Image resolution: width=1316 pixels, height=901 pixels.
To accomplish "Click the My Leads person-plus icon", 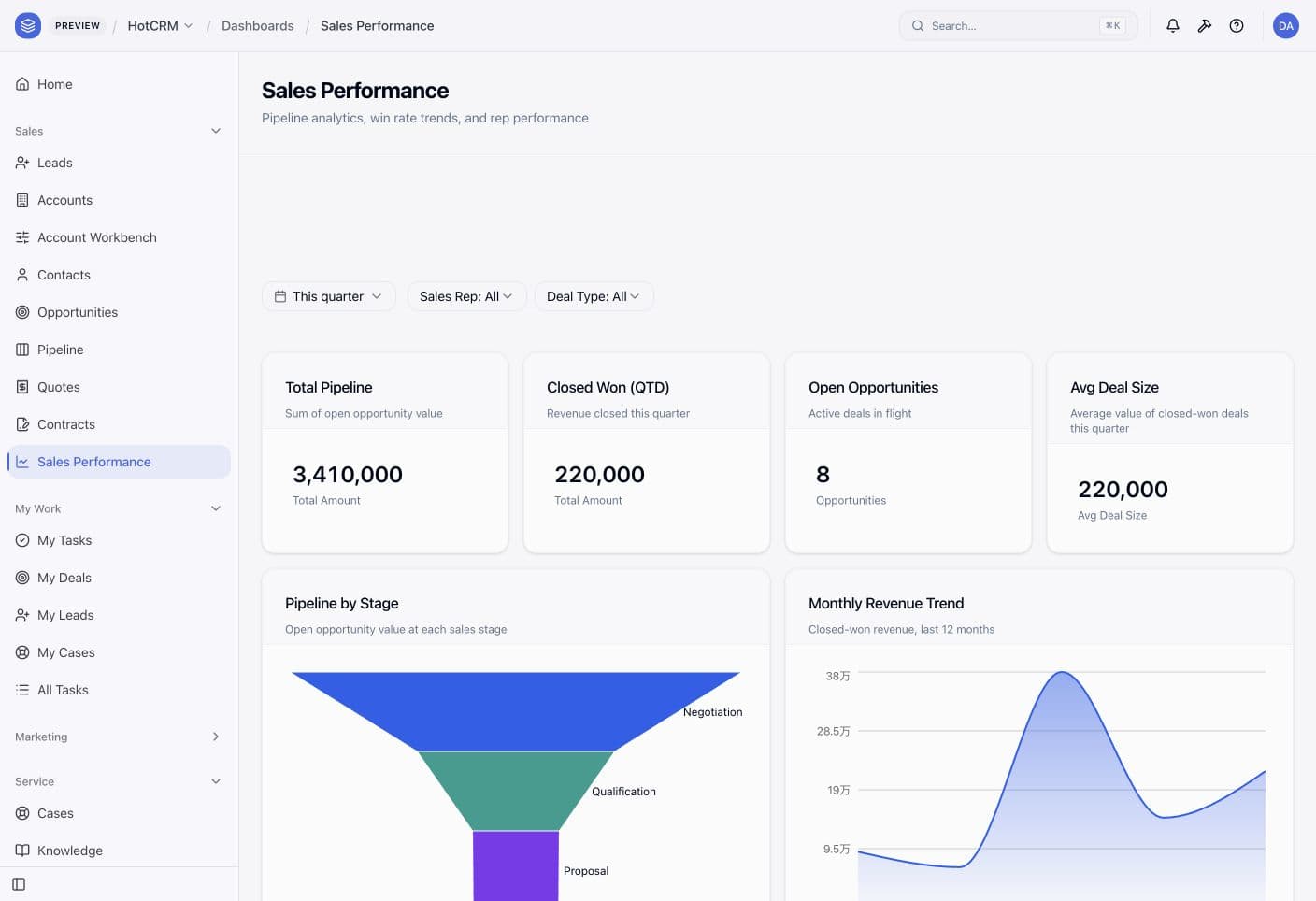I will [22, 615].
